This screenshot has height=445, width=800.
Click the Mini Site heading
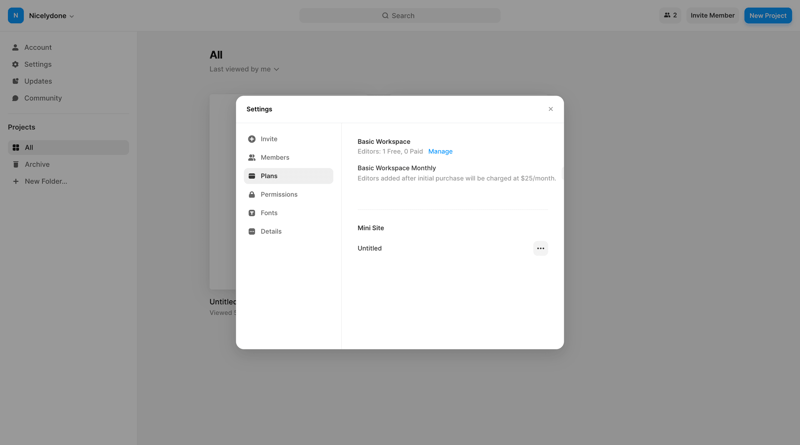coord(370,228)
